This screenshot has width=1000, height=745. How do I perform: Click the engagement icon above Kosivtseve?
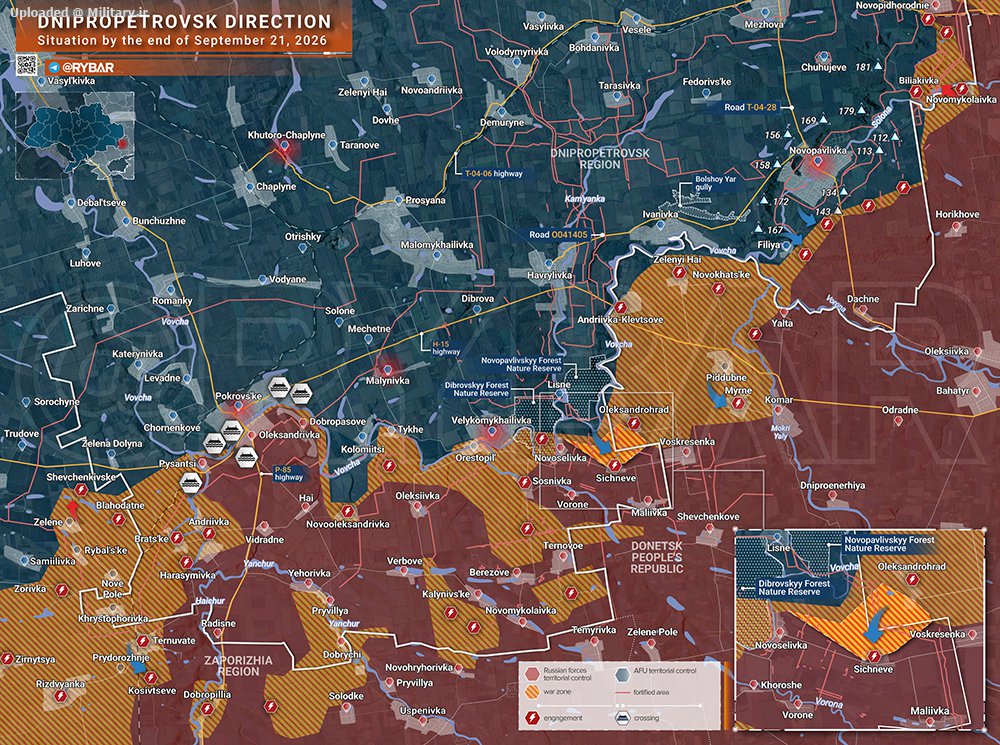pyautogui.click(x=150, y=677)
